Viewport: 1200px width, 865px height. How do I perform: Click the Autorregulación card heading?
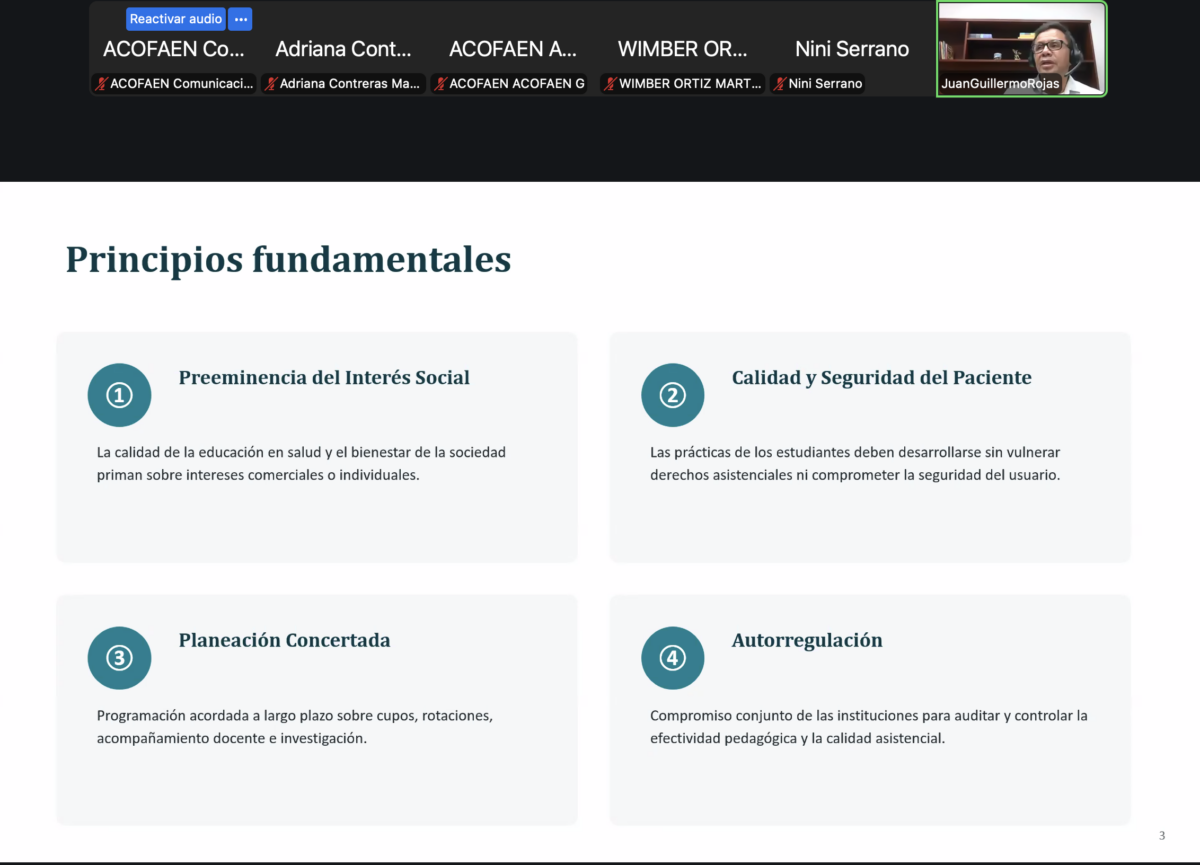tap(807, 641)
